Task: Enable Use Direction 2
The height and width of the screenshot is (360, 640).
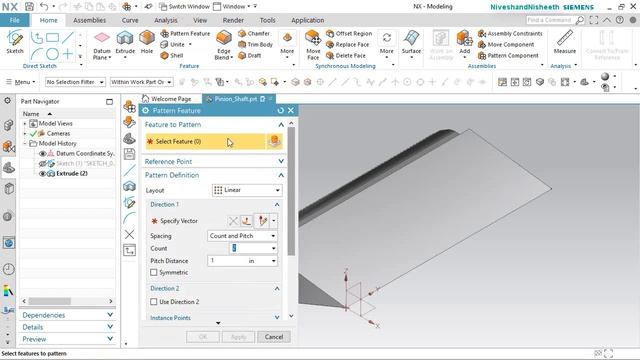Action: tap(154, 302)
